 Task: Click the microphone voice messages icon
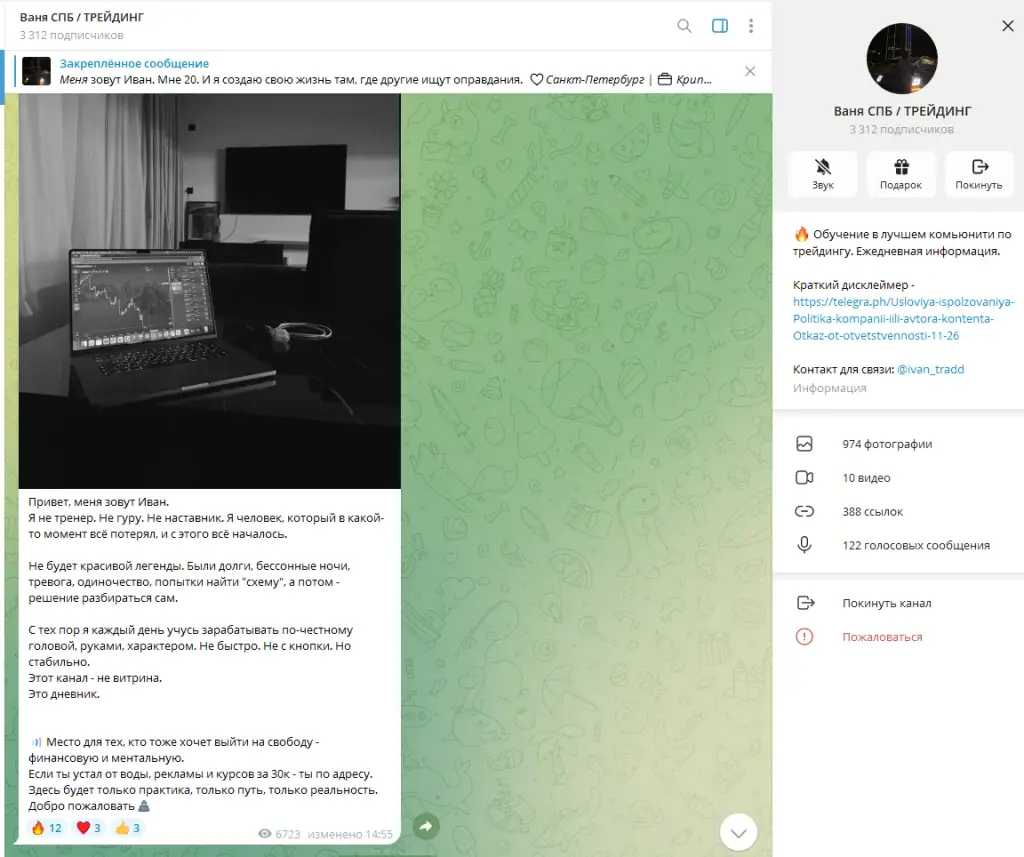(x=805, y=545)
